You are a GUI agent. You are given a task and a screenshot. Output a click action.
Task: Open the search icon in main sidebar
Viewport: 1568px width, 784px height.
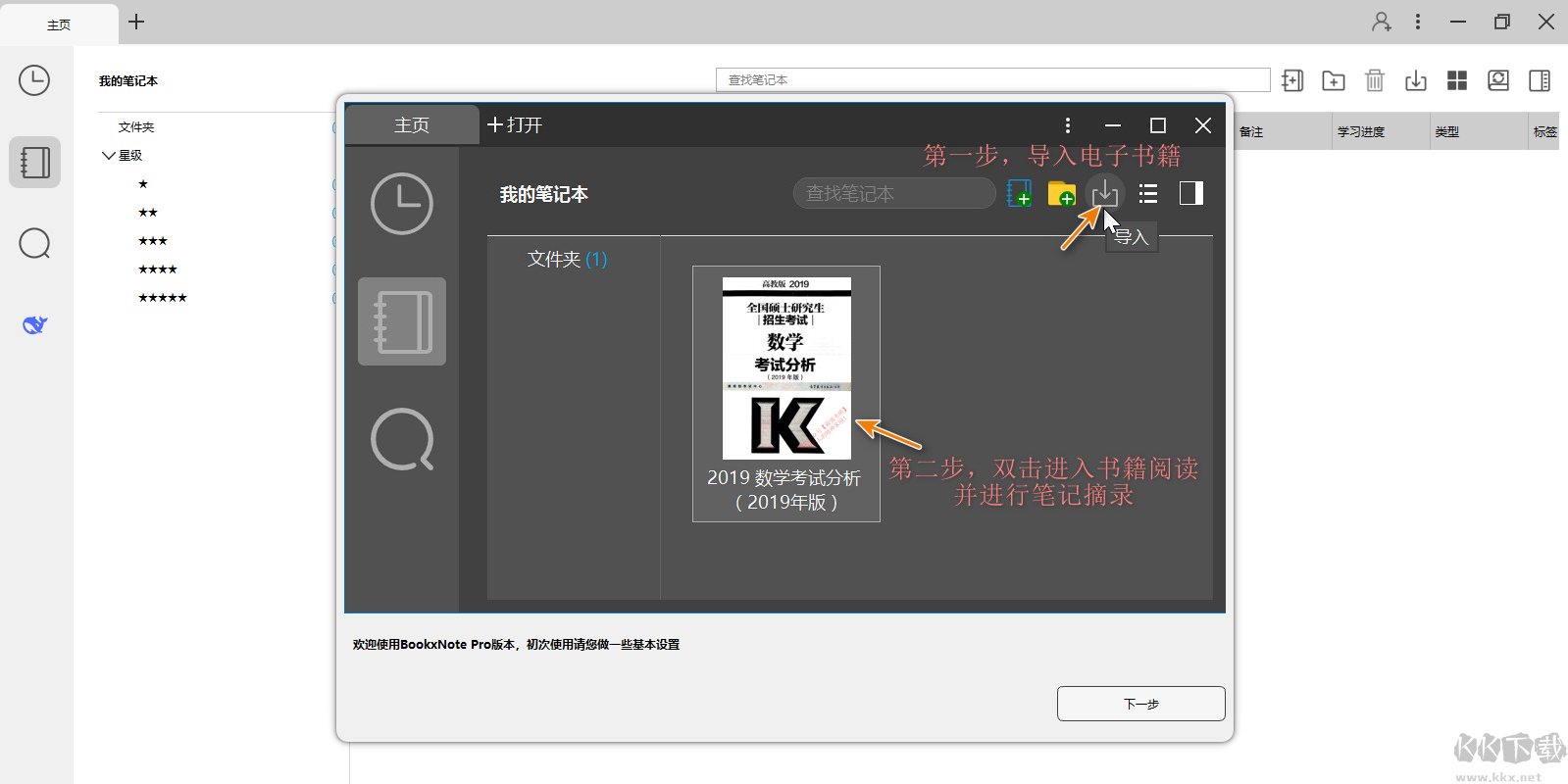pyautogui.click(x=34, y=243)
